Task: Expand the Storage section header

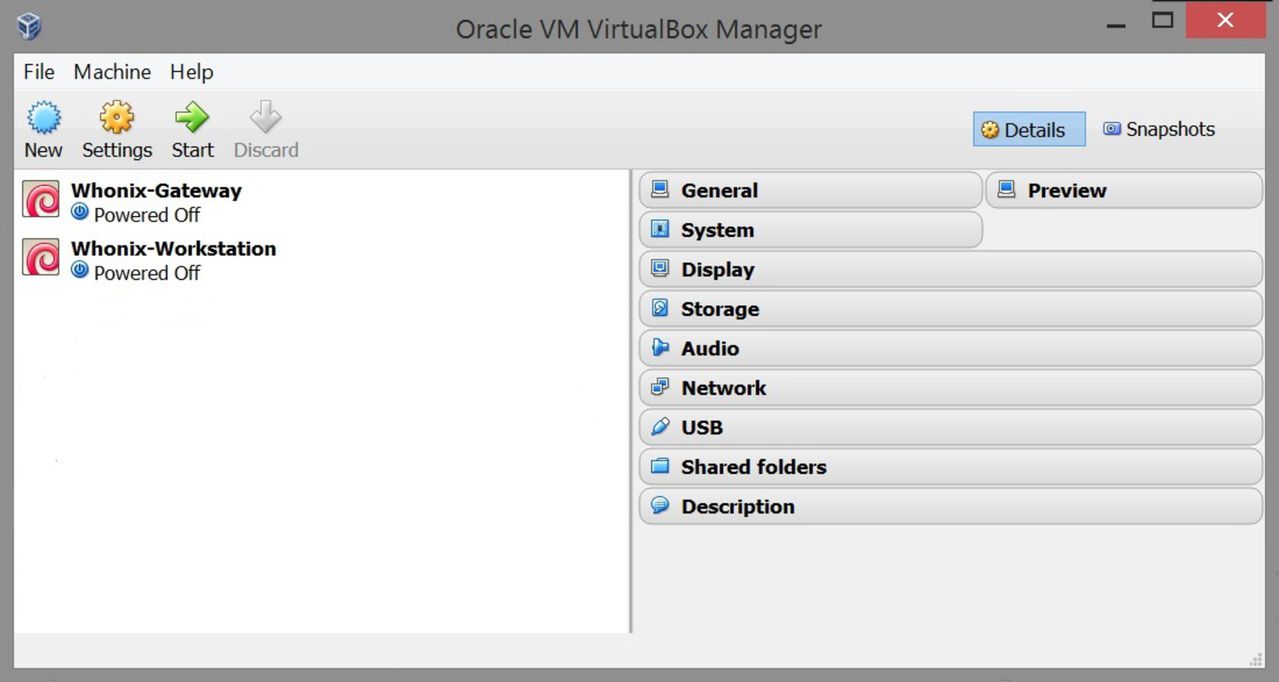Action: [950, 309]
